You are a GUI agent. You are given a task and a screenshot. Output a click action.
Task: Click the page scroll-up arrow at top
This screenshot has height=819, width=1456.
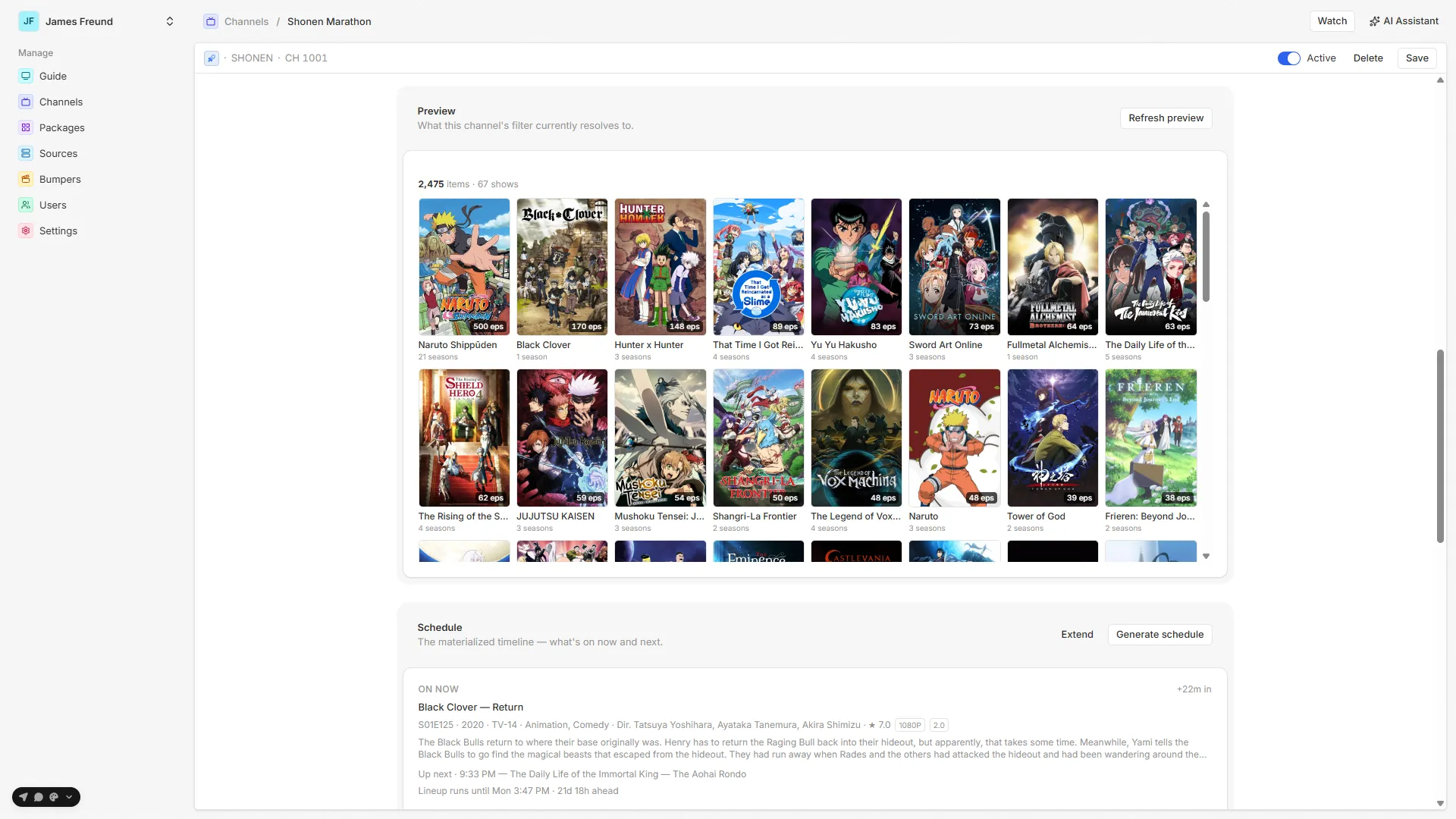click(x=1440, y=80)
